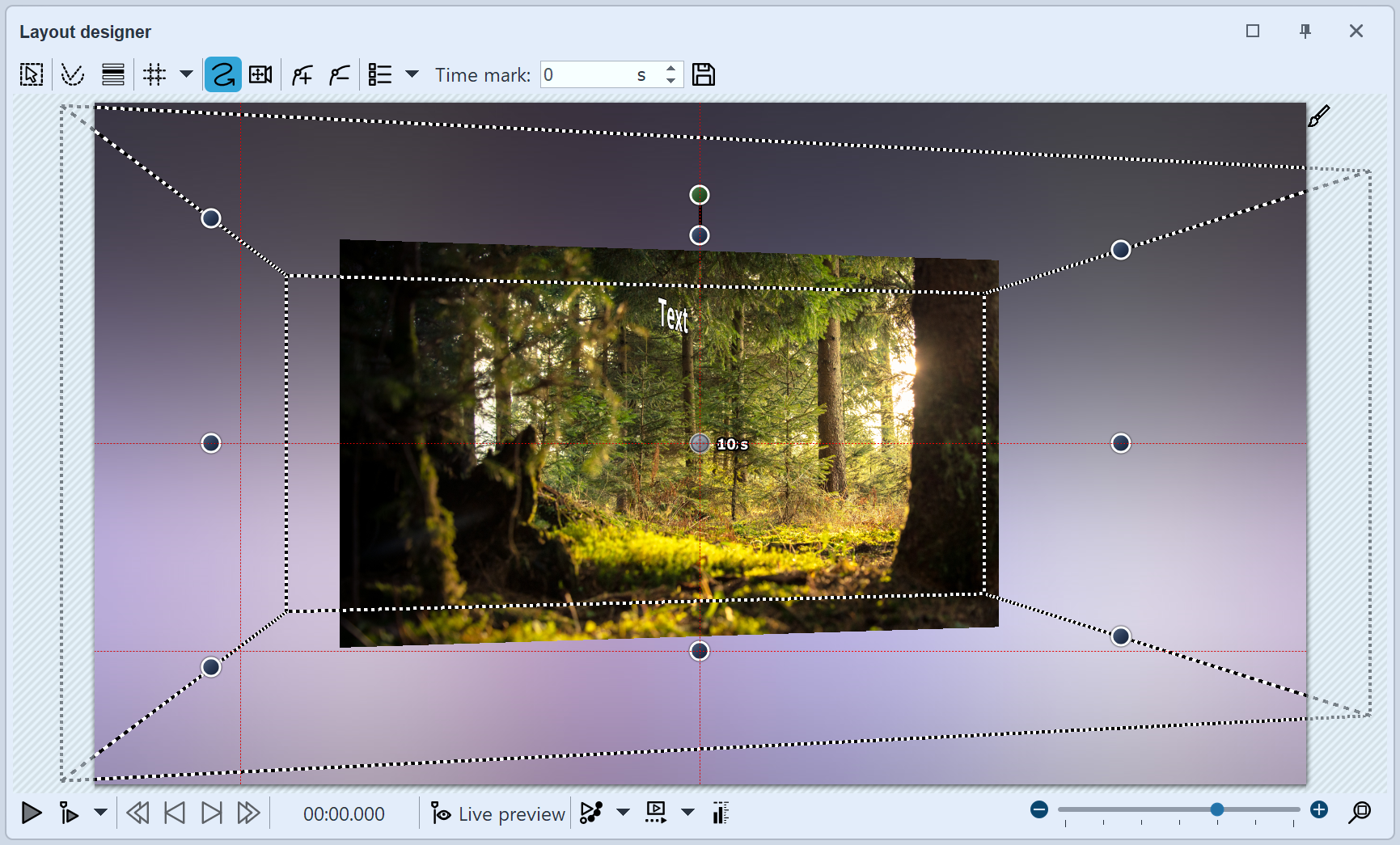1400x845 pixels.
Task: Click the Time mark input field
Action: pyautogui.click(x=590, y=74)
